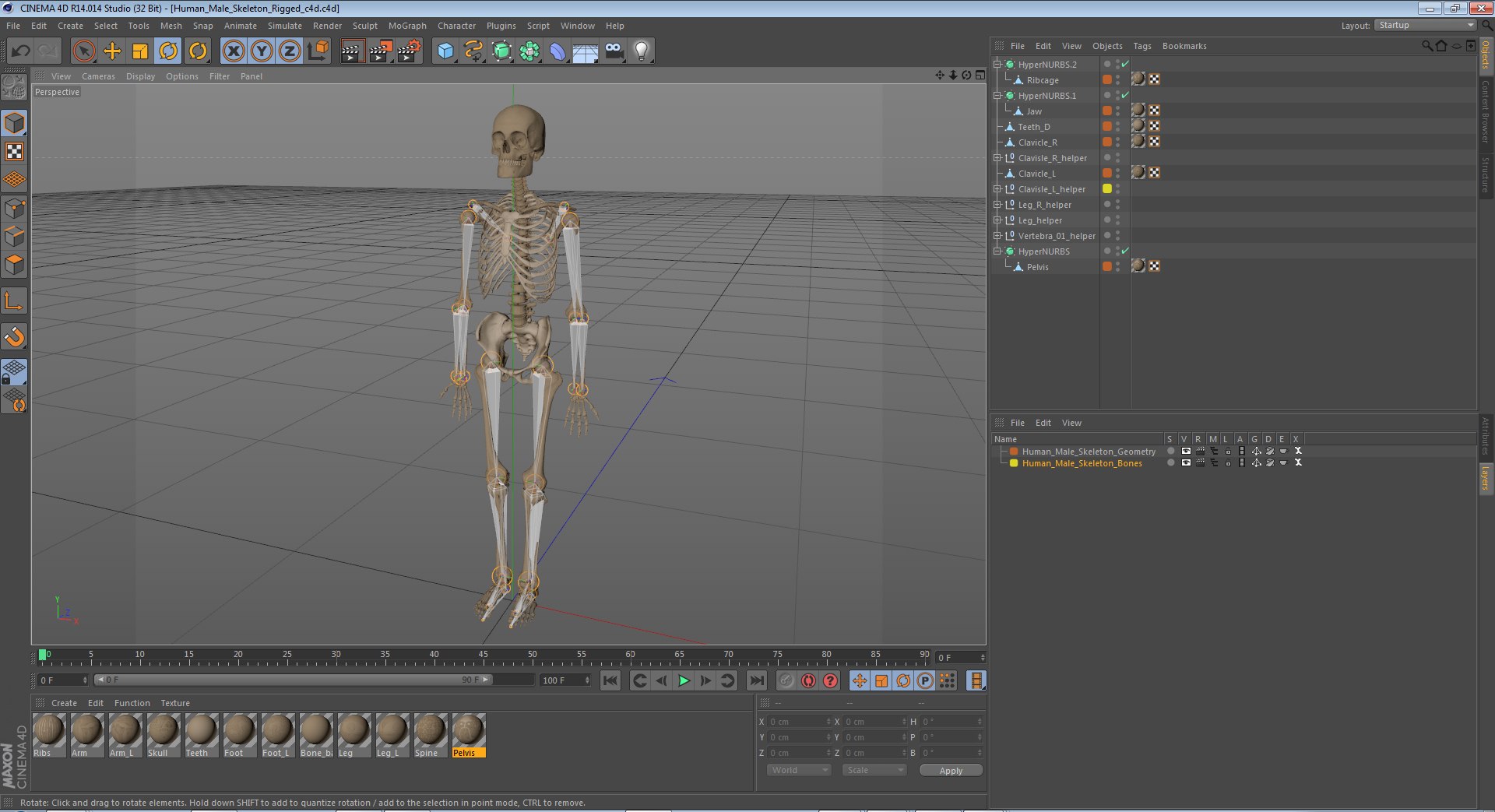Select Texture mode checkered icon

tap(14, 152)
